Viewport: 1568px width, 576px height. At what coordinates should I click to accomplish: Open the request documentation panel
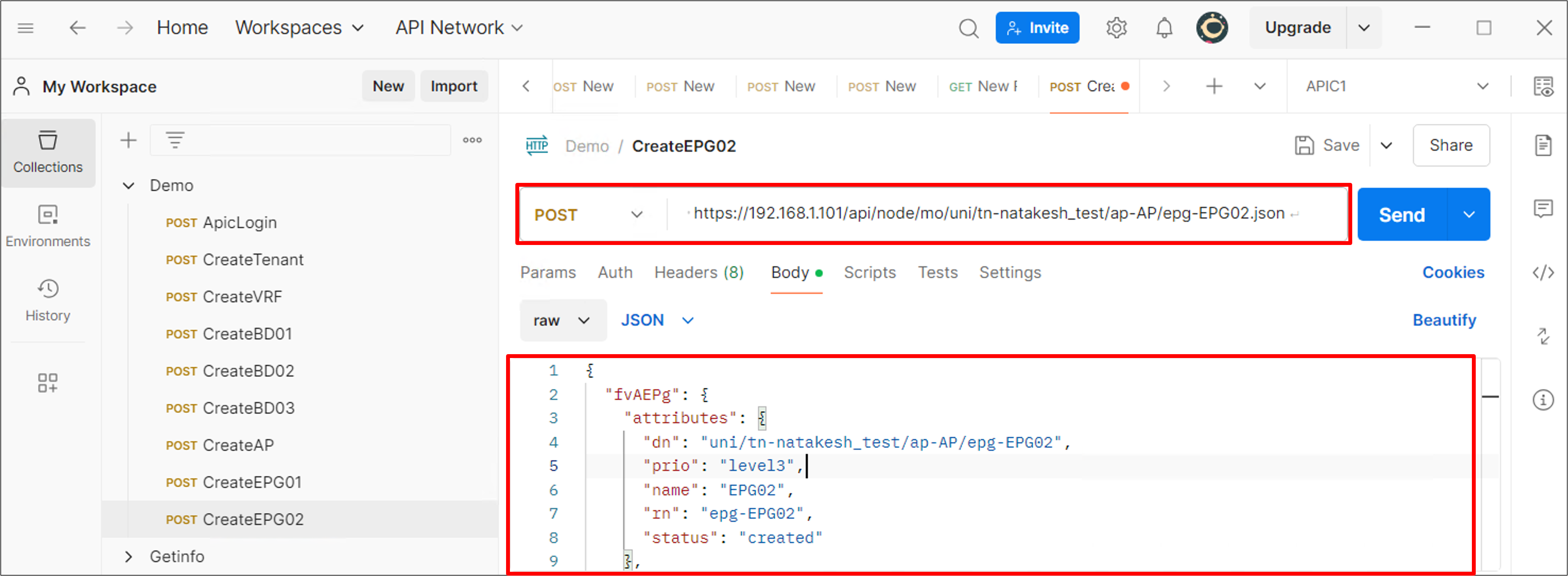point(1544,145)
